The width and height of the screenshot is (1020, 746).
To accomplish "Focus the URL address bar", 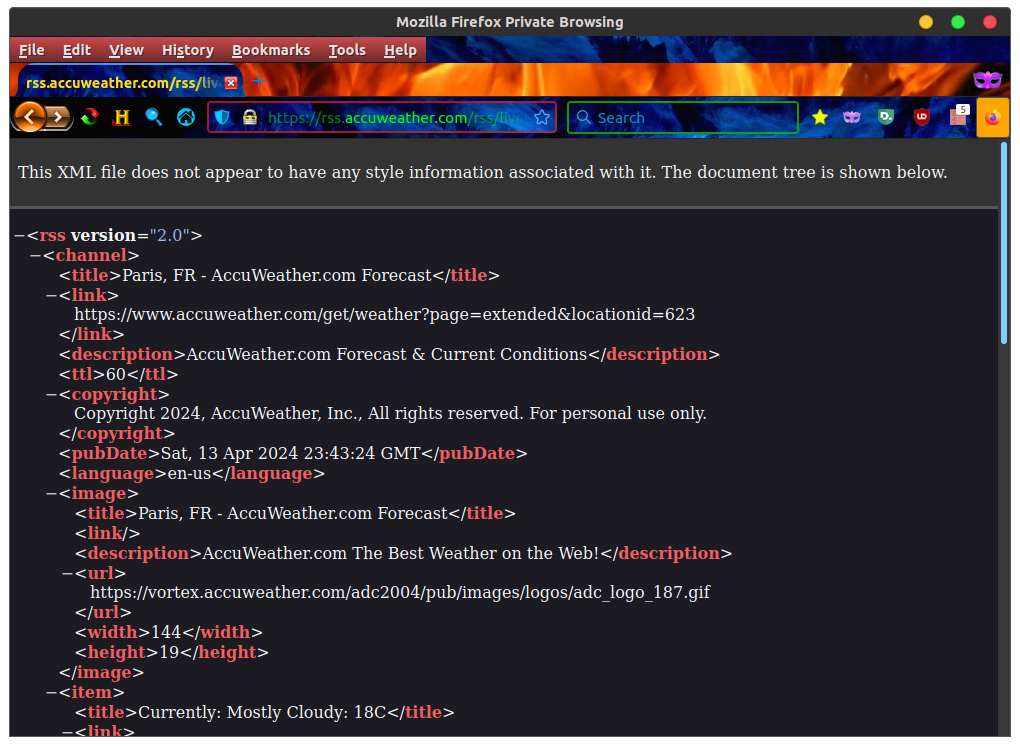I will (382, 118).
